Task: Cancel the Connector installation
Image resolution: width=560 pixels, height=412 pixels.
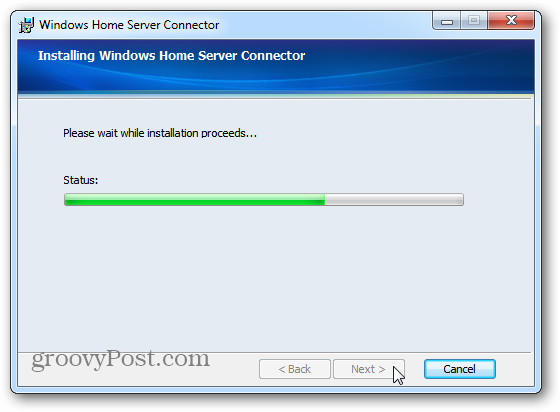Action: [x=460, y=369]
